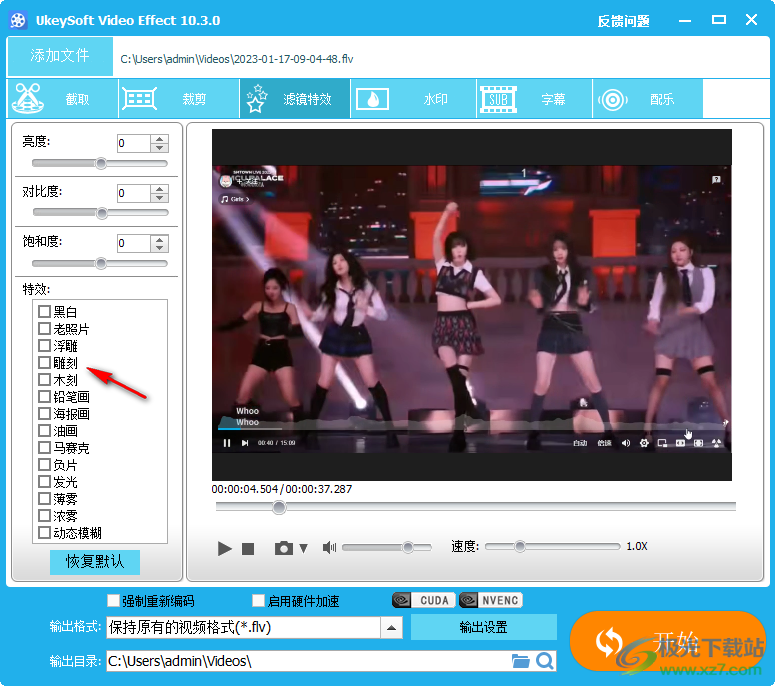Click the water drop watermark icon
The width and height of the screenshot is (775, 686).
[373, 99]
